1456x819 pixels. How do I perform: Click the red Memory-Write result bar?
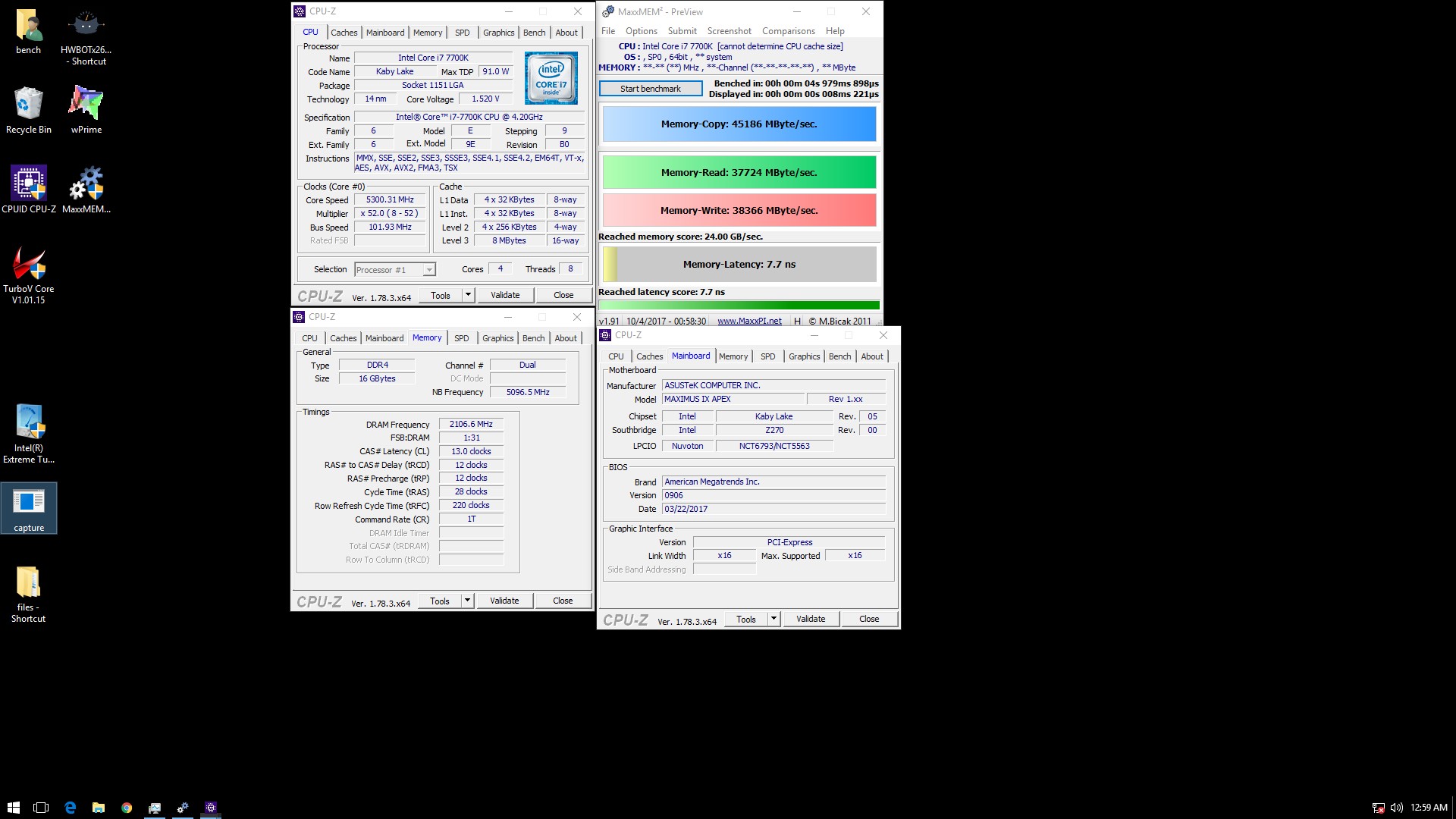click(739, 210)
